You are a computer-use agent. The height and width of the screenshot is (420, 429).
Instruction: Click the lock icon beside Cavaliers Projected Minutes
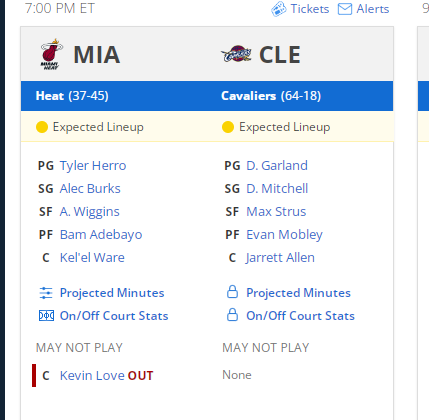click(232, 292)
